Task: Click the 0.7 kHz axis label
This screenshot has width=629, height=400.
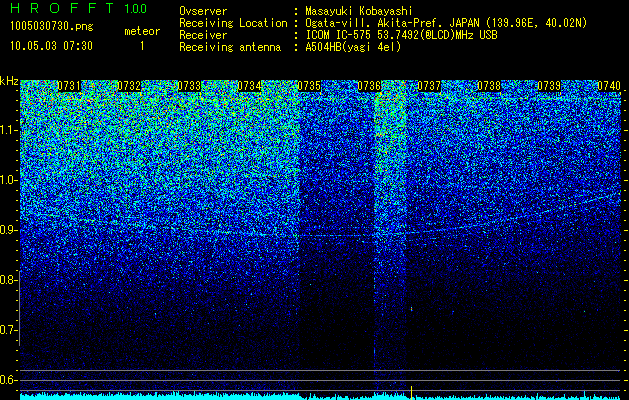Action: coord(7,330)
